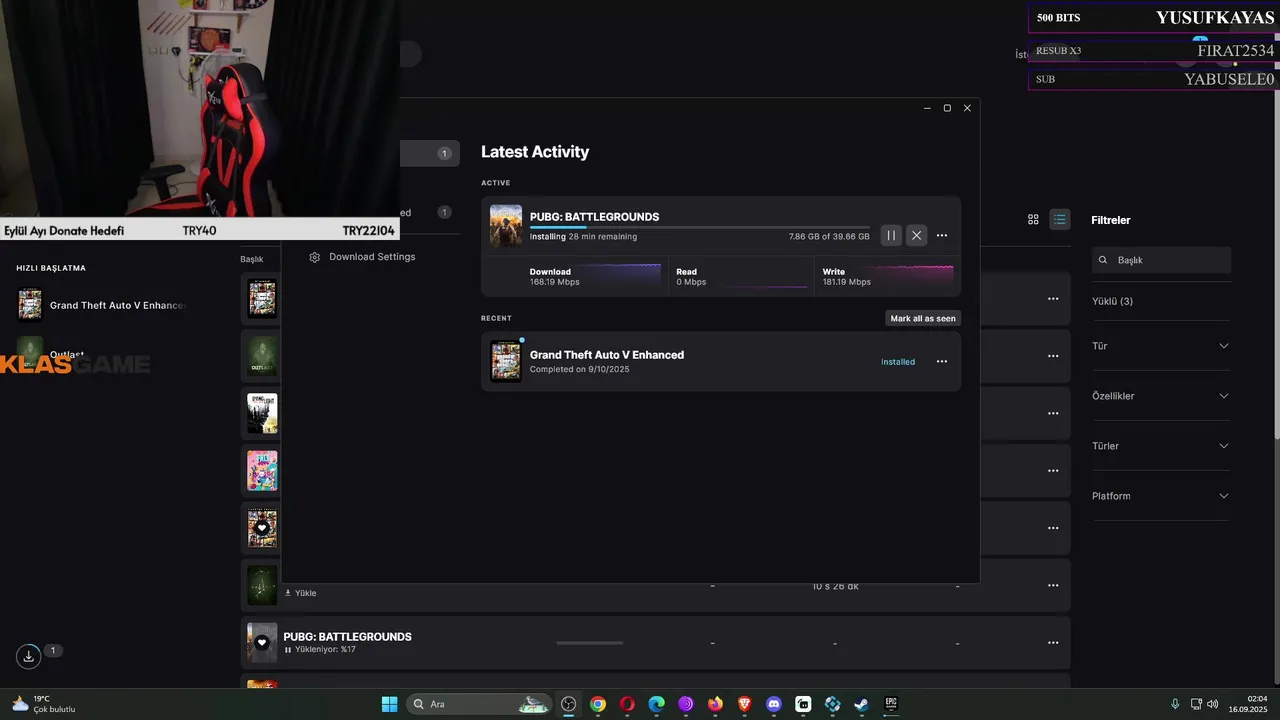1280x720 pixels.
Task: Click the Installed status link
Action: [898, 362]
